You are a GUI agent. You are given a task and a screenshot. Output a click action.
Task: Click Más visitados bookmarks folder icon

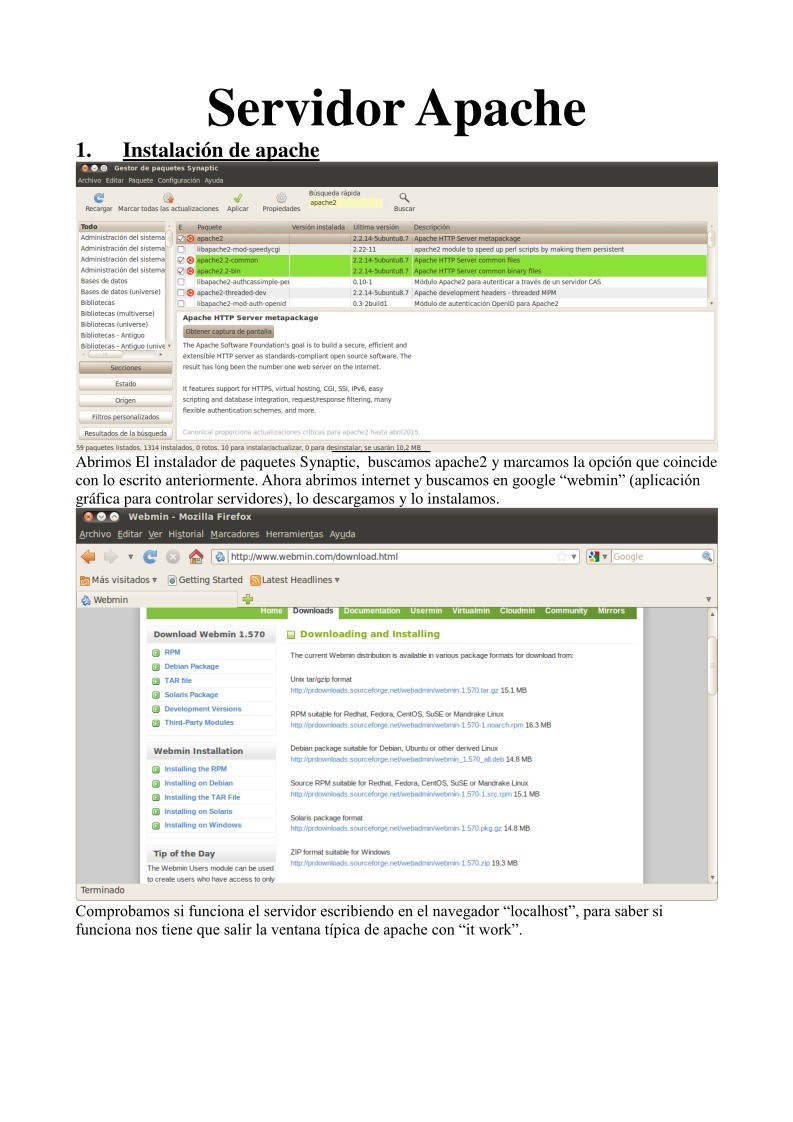[x=85, y=580]
